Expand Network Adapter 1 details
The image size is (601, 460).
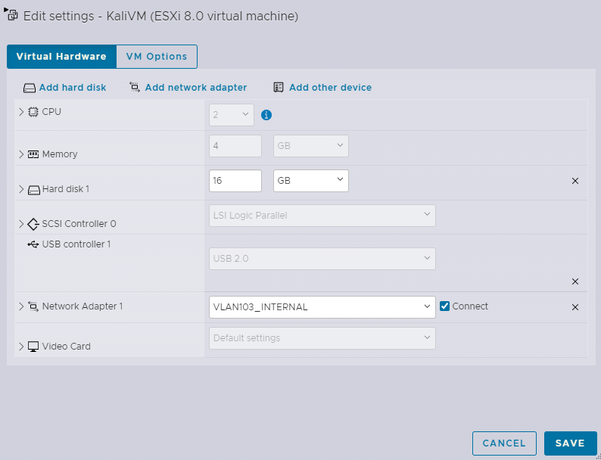[21, 306]
